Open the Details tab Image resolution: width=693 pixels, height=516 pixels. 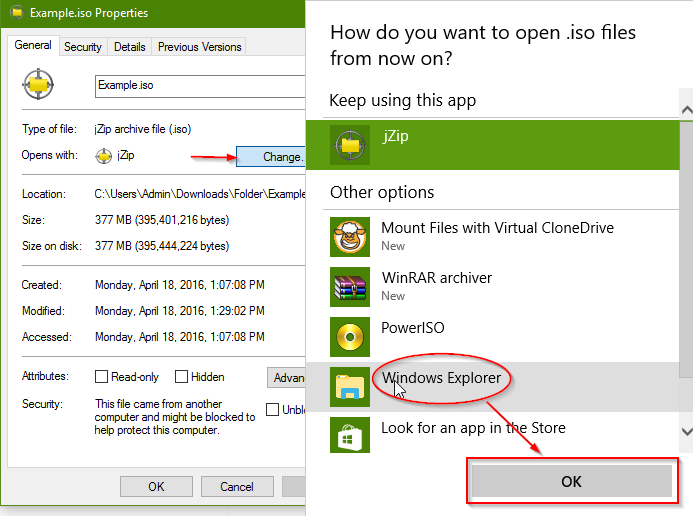(129, 47)
